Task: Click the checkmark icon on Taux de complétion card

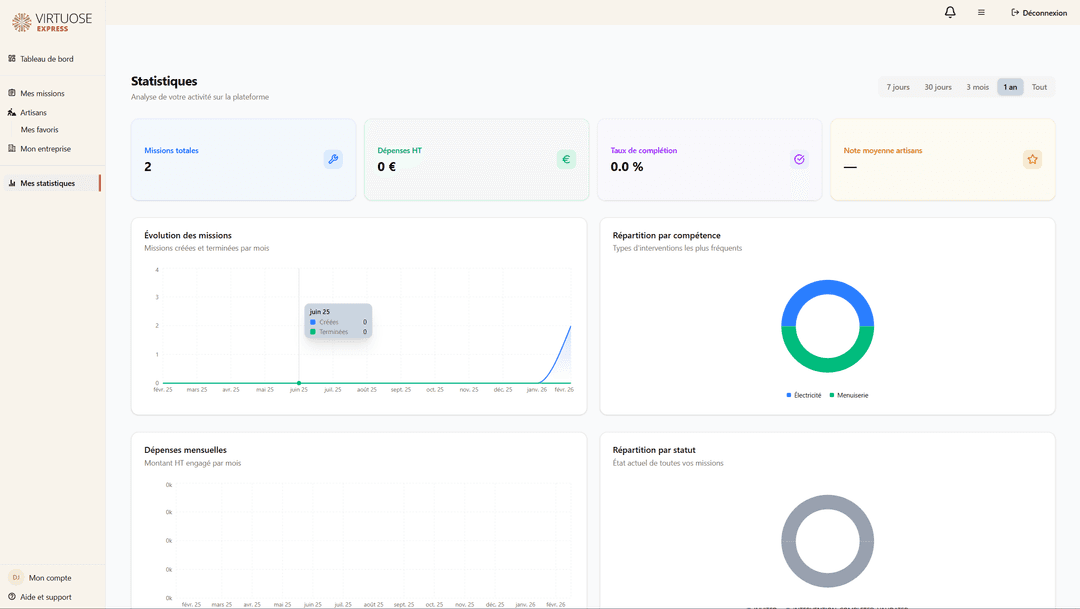Action: click(799, 159)
